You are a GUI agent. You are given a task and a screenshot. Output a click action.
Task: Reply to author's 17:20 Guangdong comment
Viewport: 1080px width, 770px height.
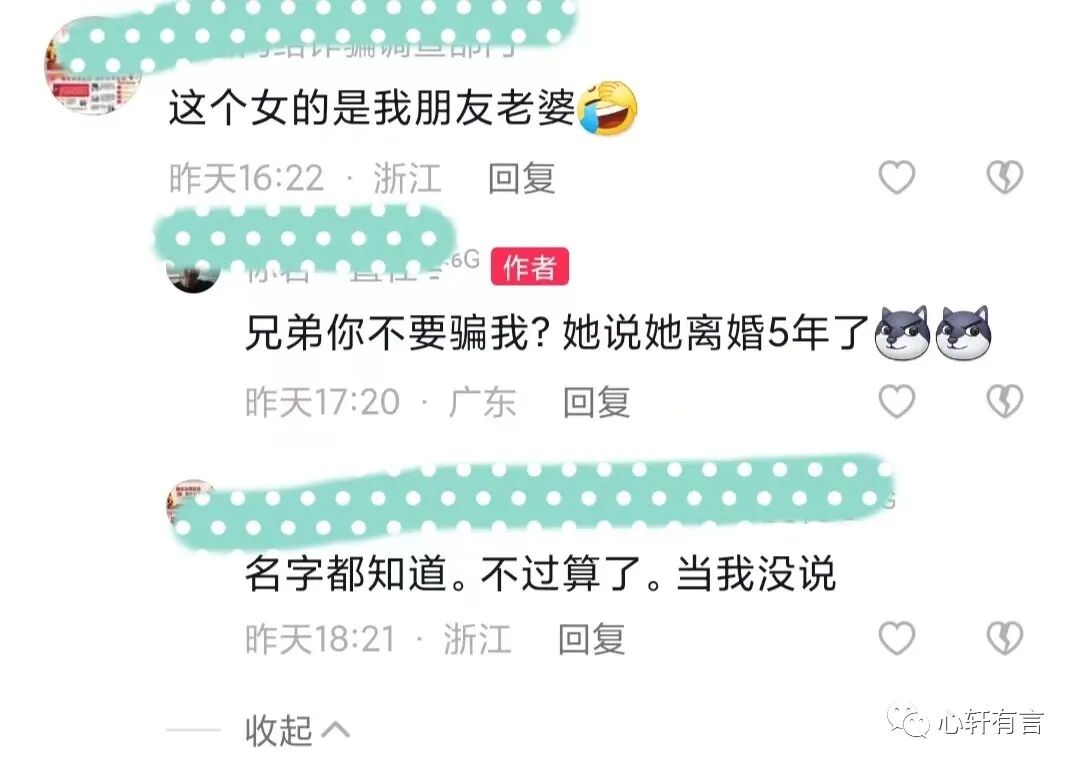[x=596, y=402]
